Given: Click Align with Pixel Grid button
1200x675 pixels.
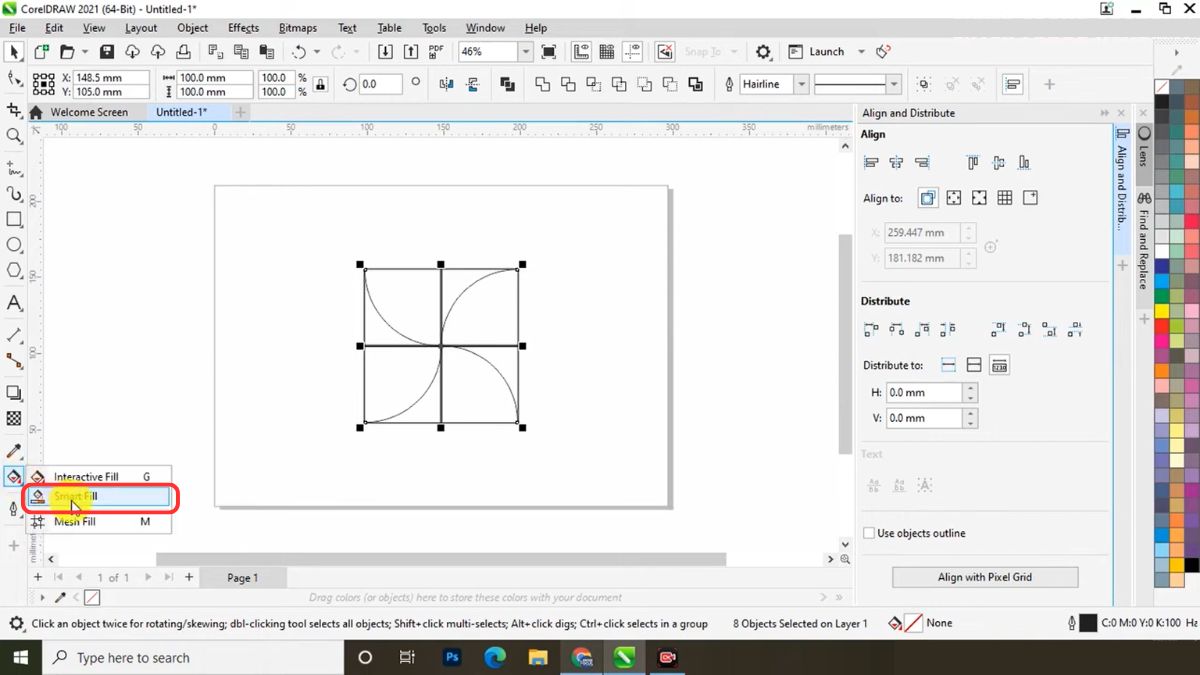Looking at the screenshot, I should click(x=985, y=577).
